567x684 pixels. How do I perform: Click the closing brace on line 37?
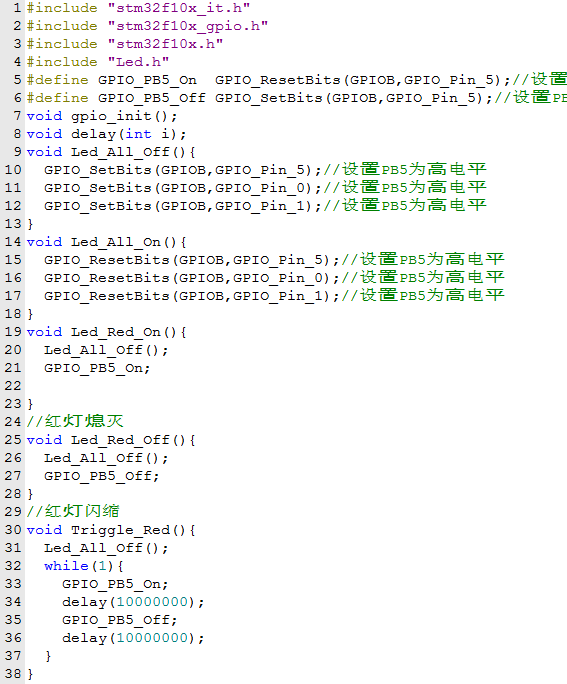pyautogui.click(x=48, y=656)
